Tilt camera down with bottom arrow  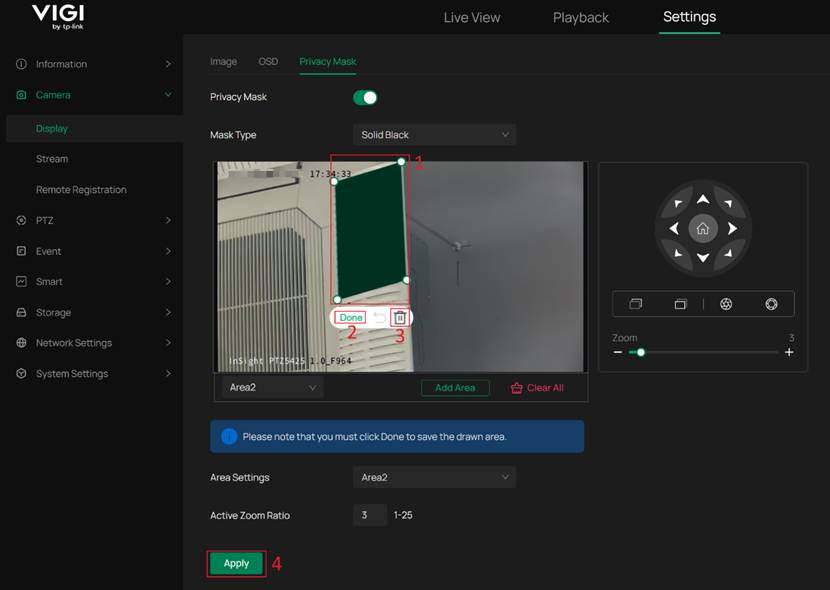click(x=703, y=258)
